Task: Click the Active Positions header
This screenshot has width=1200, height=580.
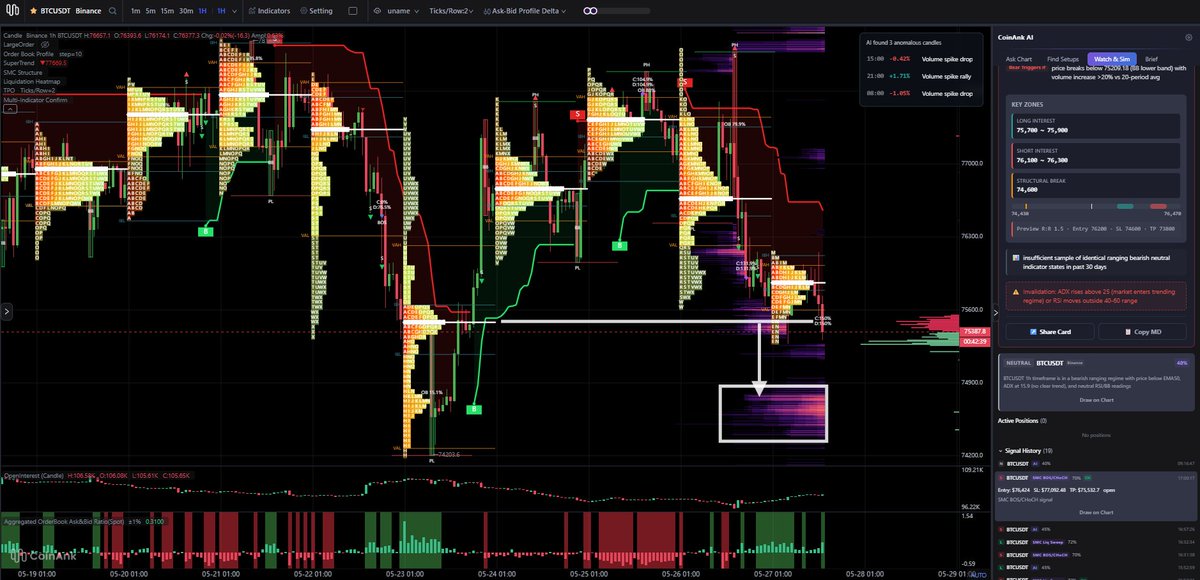Action: 1022,421
